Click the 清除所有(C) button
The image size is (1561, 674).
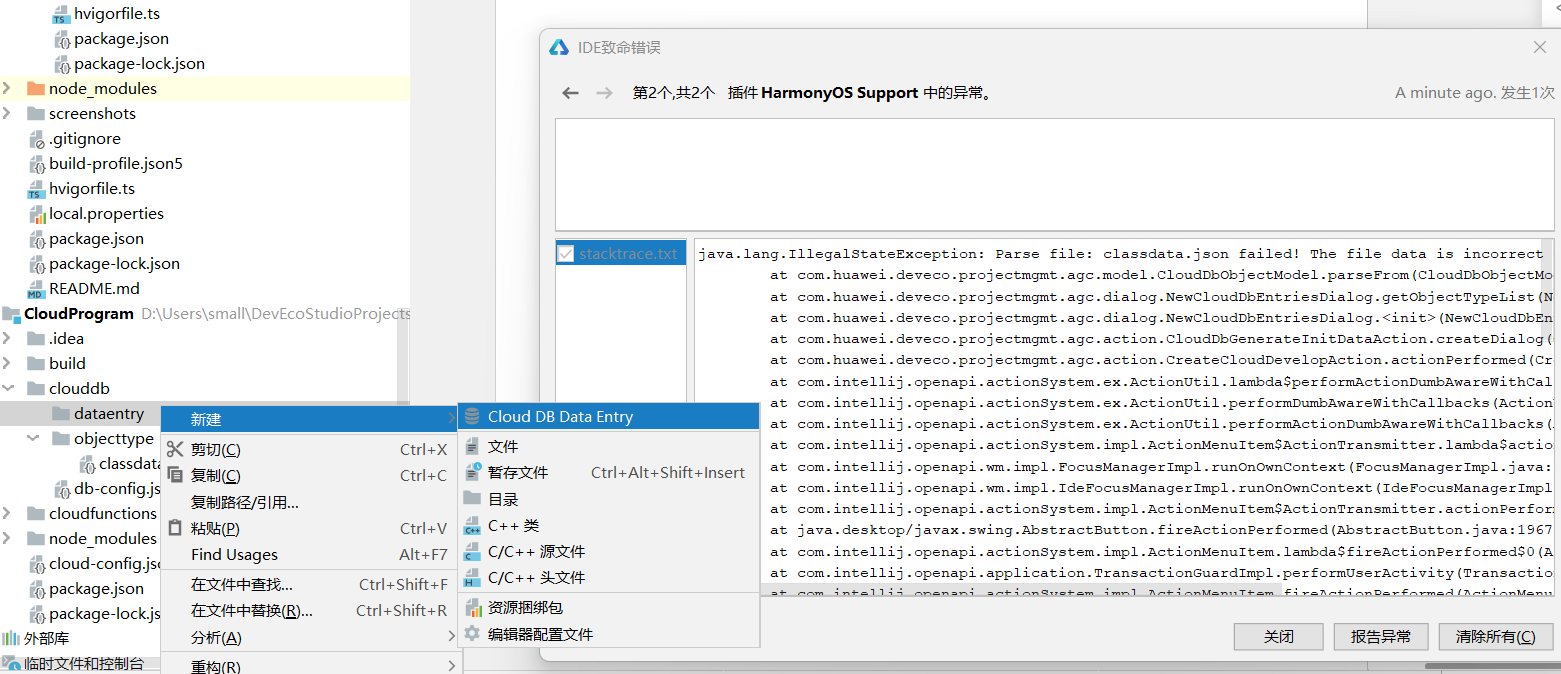(1496, 637)
